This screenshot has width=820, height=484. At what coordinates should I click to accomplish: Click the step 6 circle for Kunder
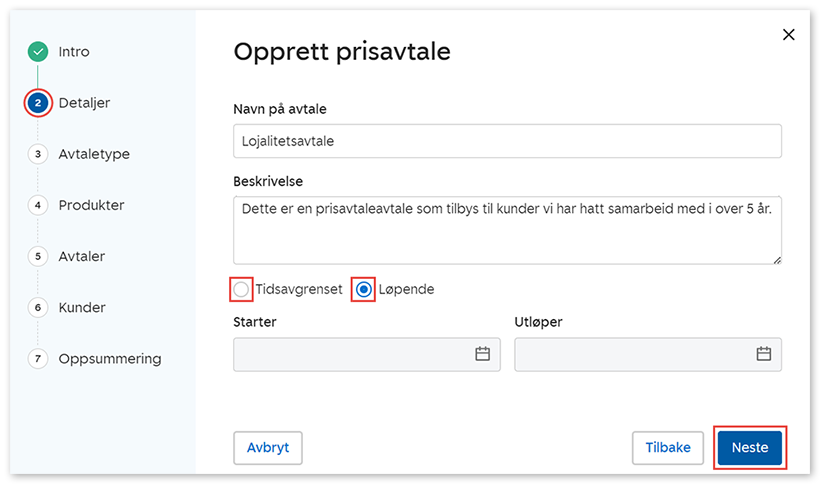click(x=38, y=307)
